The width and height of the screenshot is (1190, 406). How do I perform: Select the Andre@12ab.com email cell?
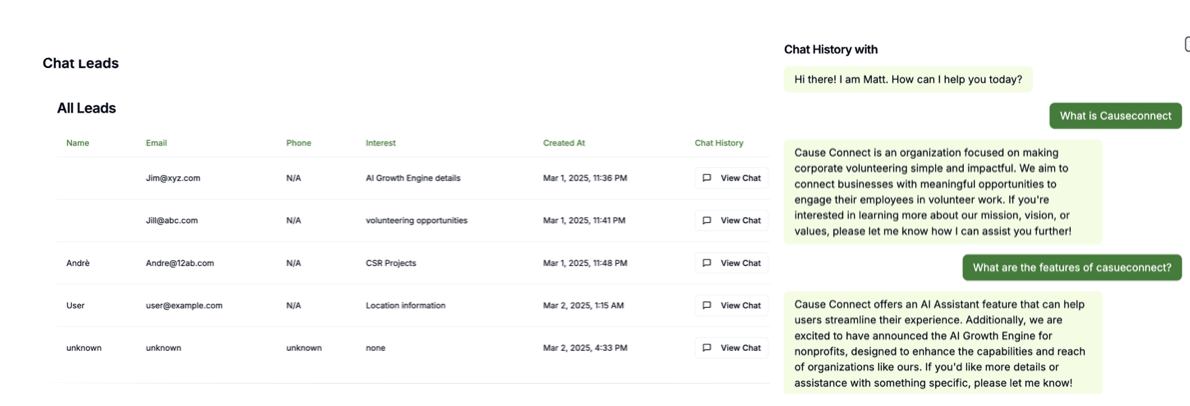click(x=180, y=263)
